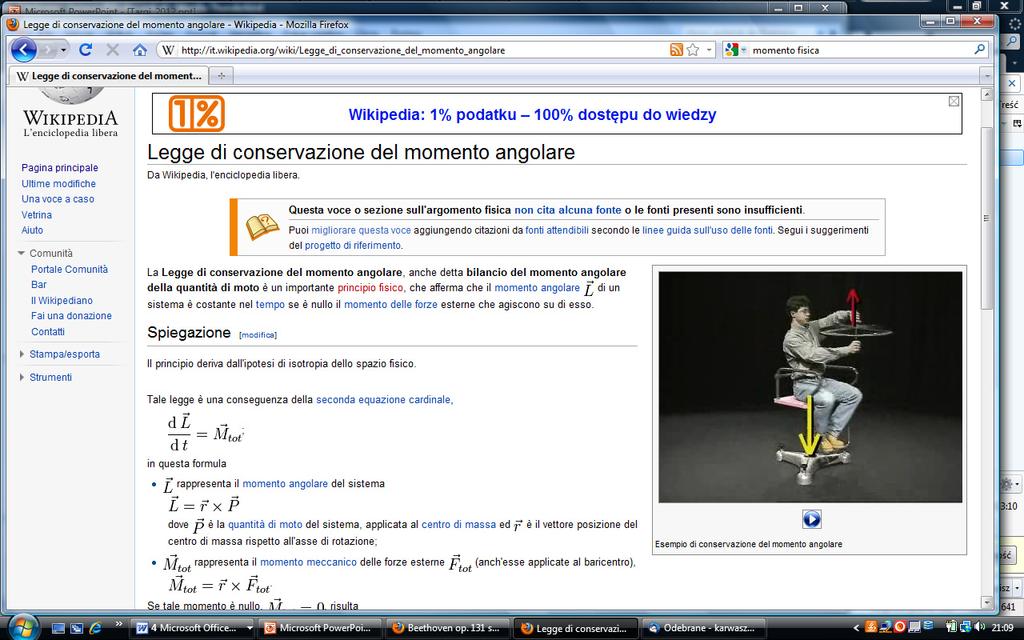Focus the address bar with the Wikipedia URL
This screenshot has height=640, width=1024.
(418, 50)
